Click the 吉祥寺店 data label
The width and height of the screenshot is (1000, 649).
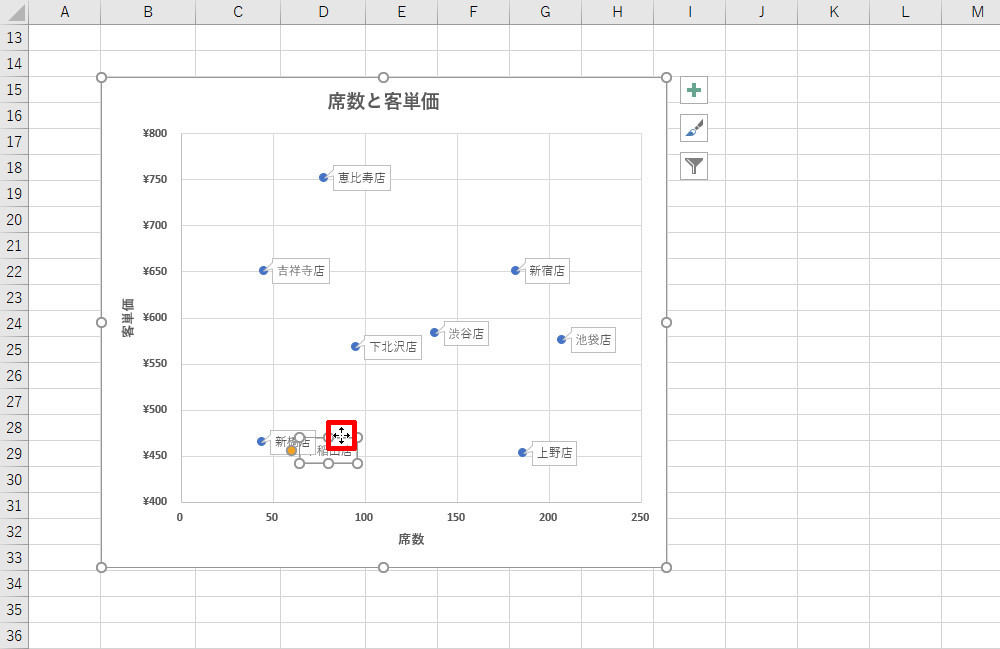pos(301,271)
